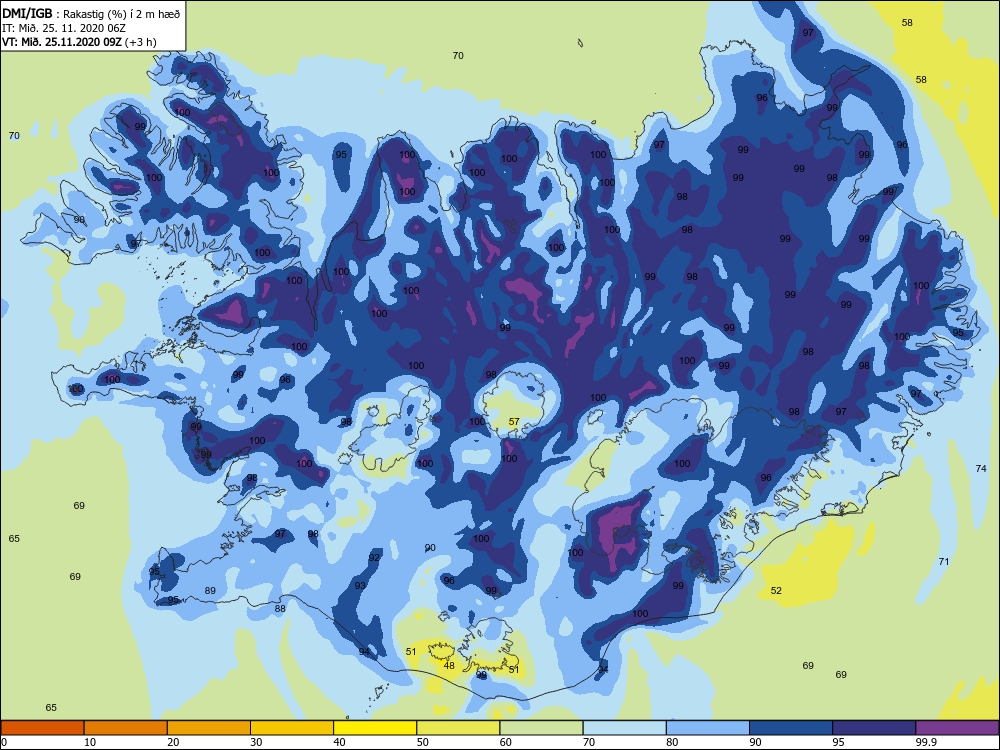This screenshot has width=1000, height=750.
Task: Click the 'VT: Mið. 25.11.2020 09Z (+3 h)' line
Action: pyautogui.click(x=79, y=42)
